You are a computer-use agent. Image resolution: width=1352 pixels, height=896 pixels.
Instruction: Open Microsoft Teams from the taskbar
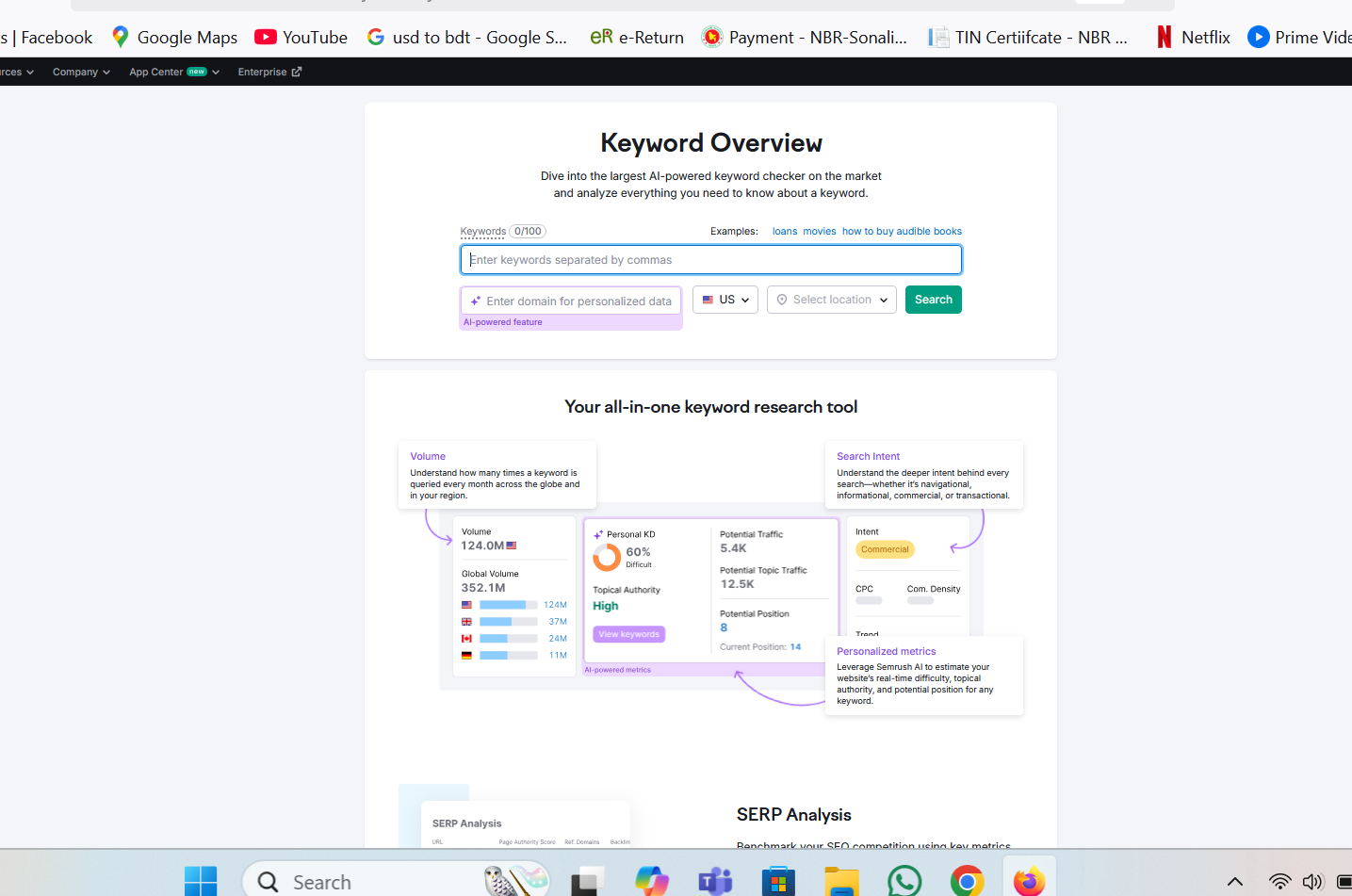(x=715, y=882)
